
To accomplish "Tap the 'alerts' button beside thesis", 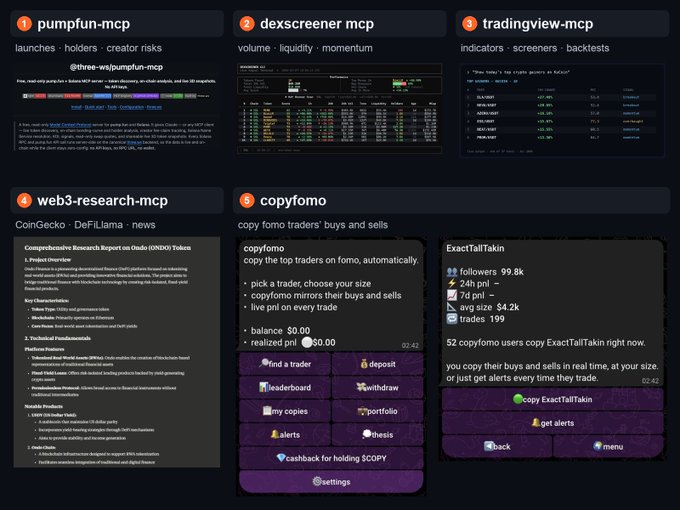I will tap(285, 434).
